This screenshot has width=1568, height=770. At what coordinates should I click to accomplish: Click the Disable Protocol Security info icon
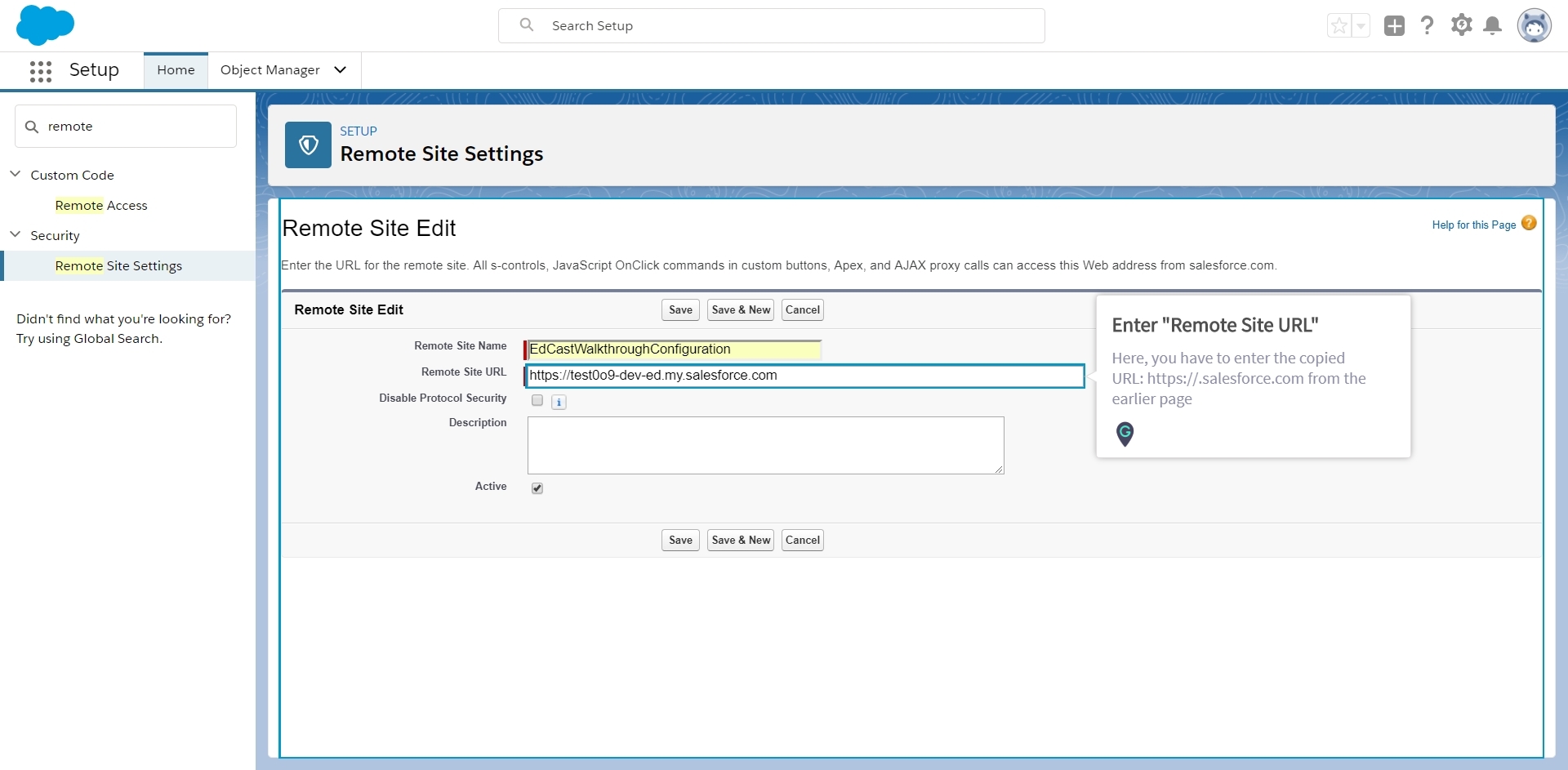click(x=559, y=402)
